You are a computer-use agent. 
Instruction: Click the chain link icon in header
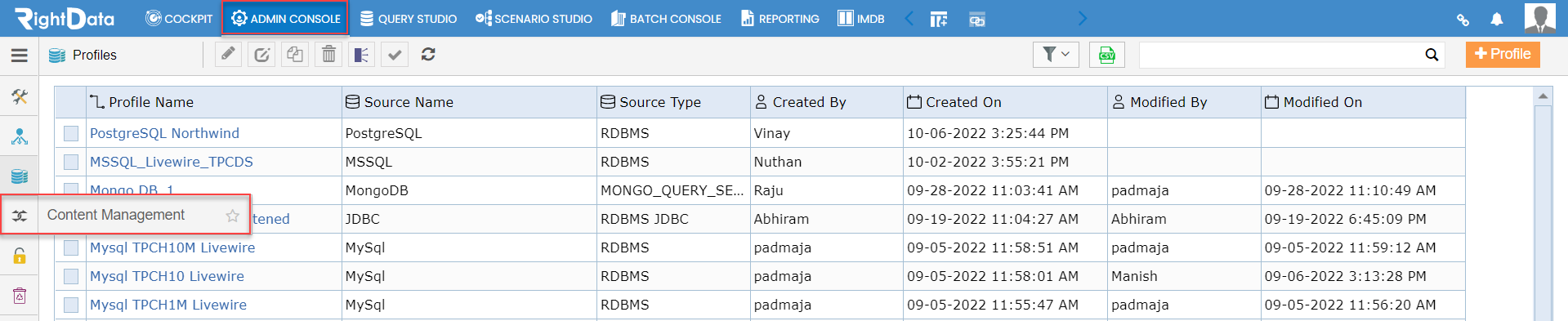coord(1463,20)
